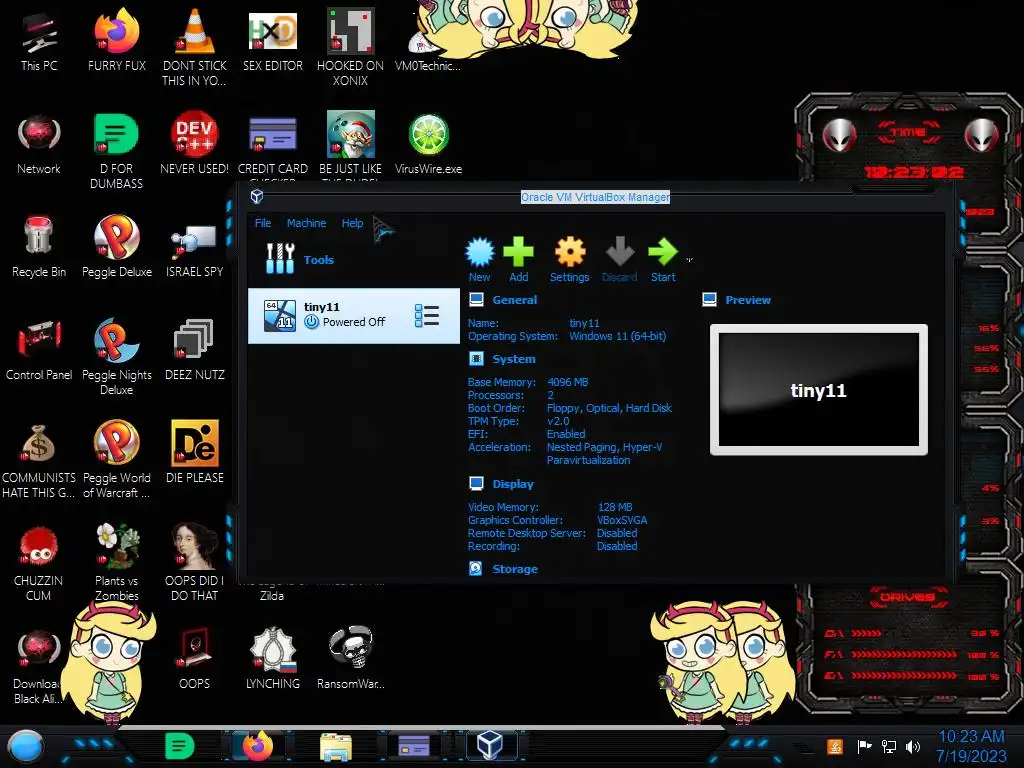Select the SEX EDITOR HxD desktop icon
Image resolution: width=1024 pixels, height=768 pixels.
pos(272,40)
